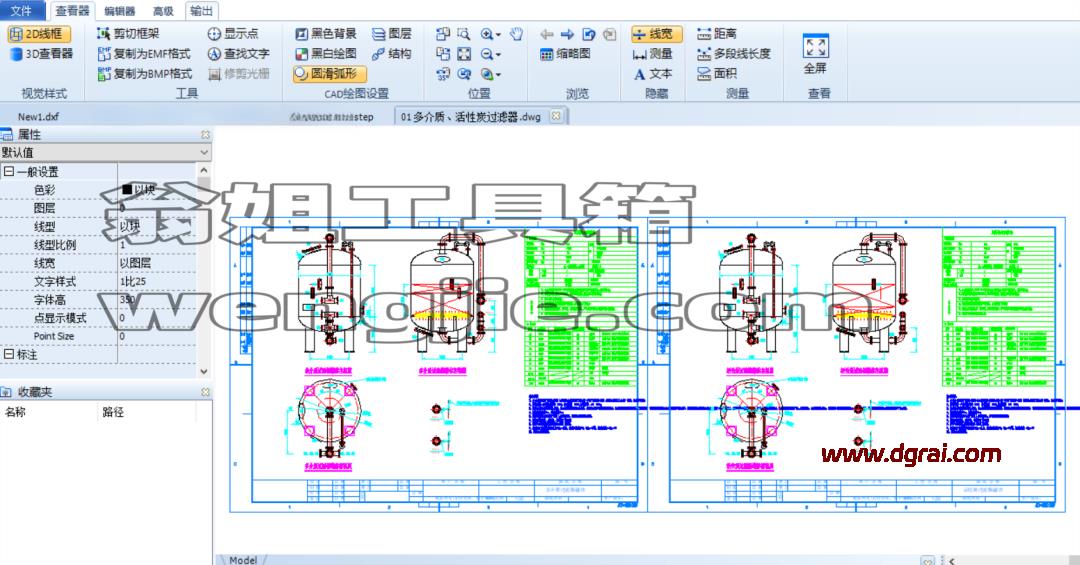
Task: Select the 面积 area measurement tool
Action: pos(717,73)
